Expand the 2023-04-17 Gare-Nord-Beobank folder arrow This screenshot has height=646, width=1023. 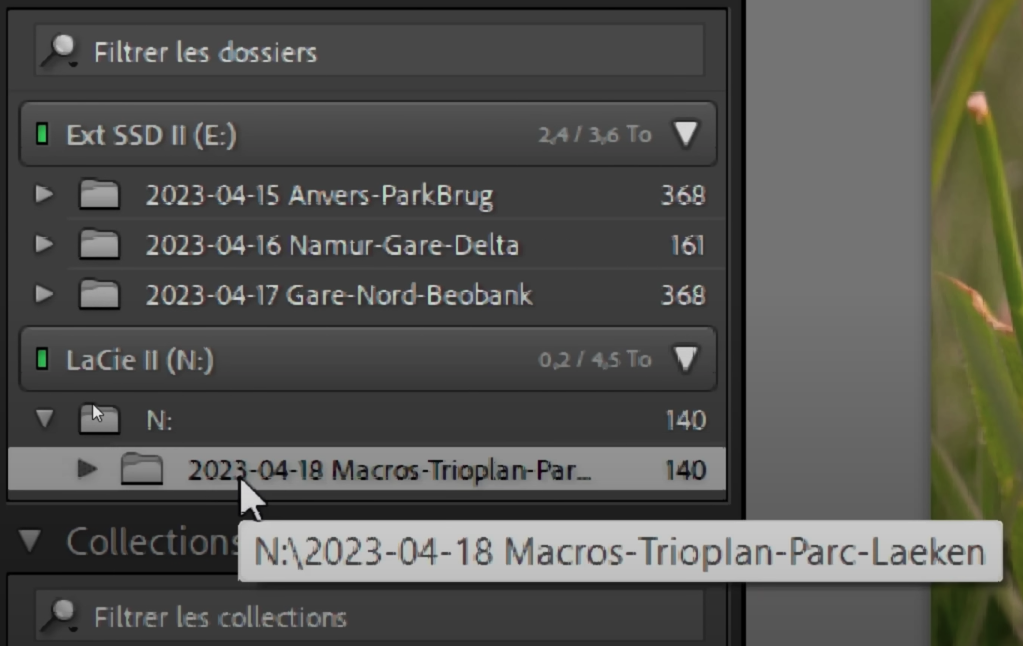tap(44, 295)
